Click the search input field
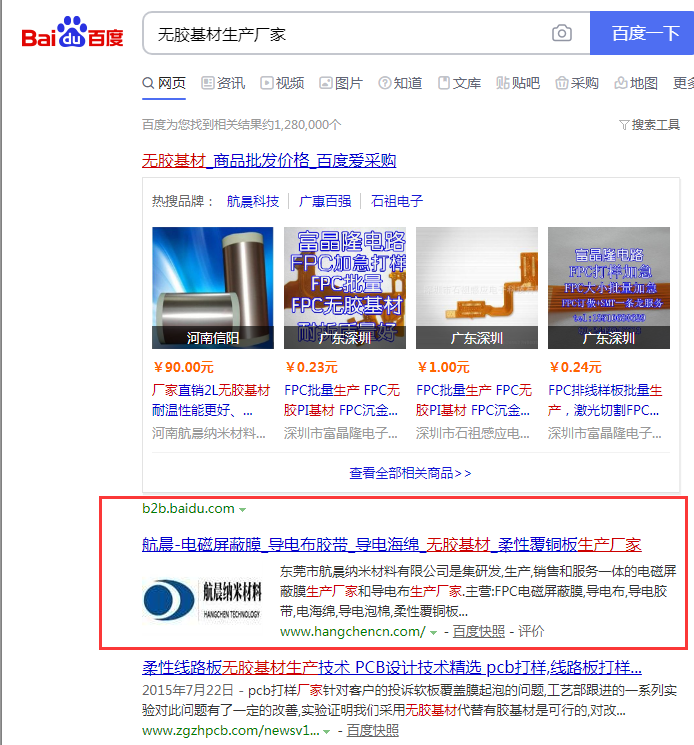694x745 pixels. (345, 34)
